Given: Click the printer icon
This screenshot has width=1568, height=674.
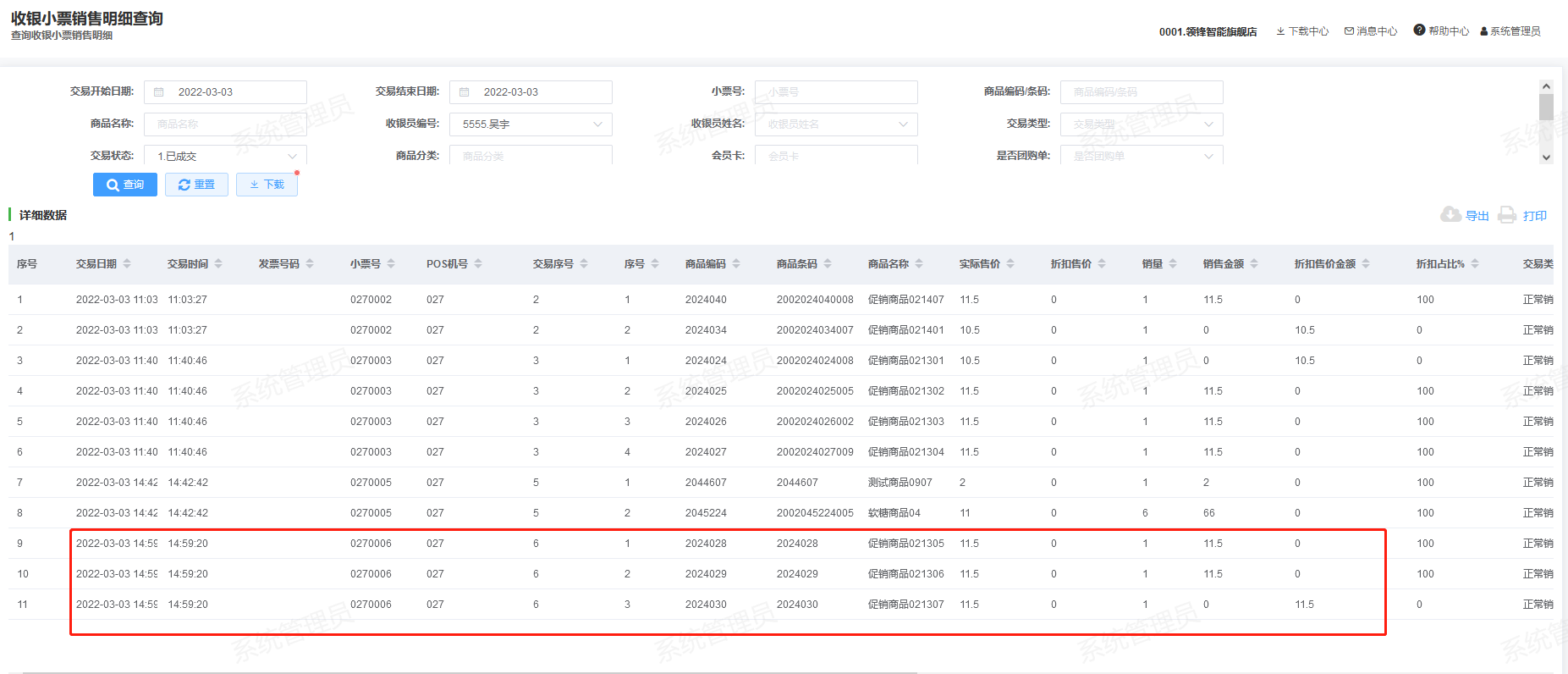Looking at the screenshot, I should coord(1507,215).
